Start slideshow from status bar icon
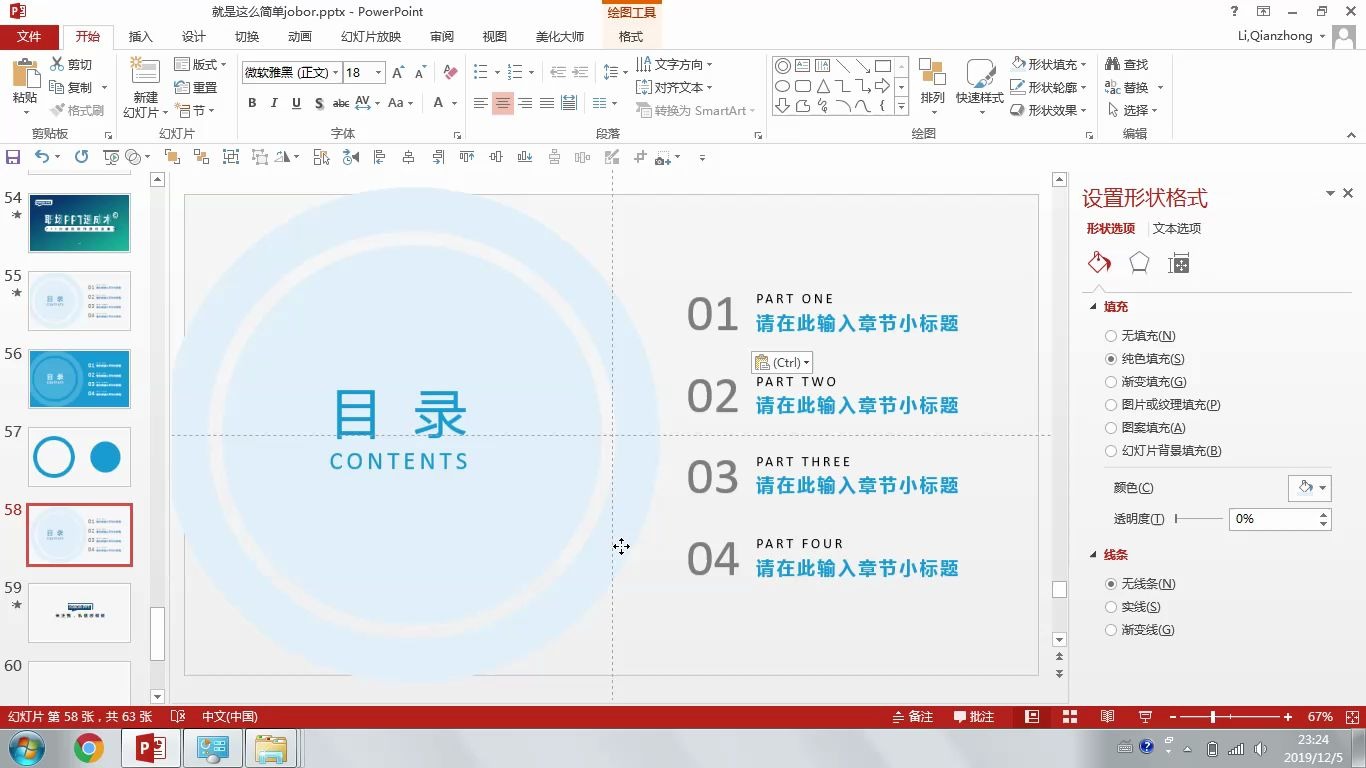This screenshot has width=1366, height=768. (x=1146, y=717)
